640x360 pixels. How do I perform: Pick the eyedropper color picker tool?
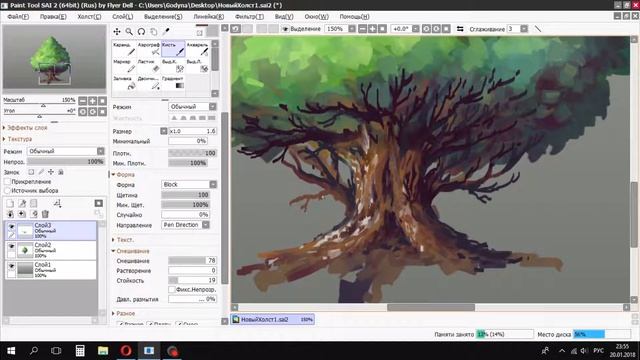click(x=166, y=31)
